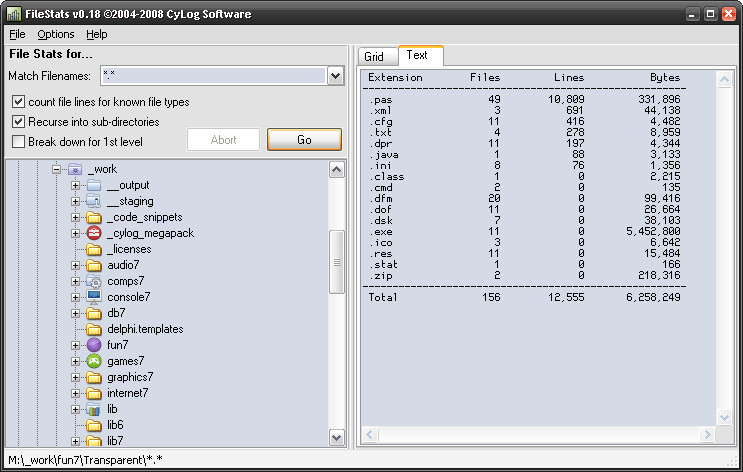Viewport: 743px width, 472px height.
Task: Expand the fun7 tree node
Action: coord(75,345)
